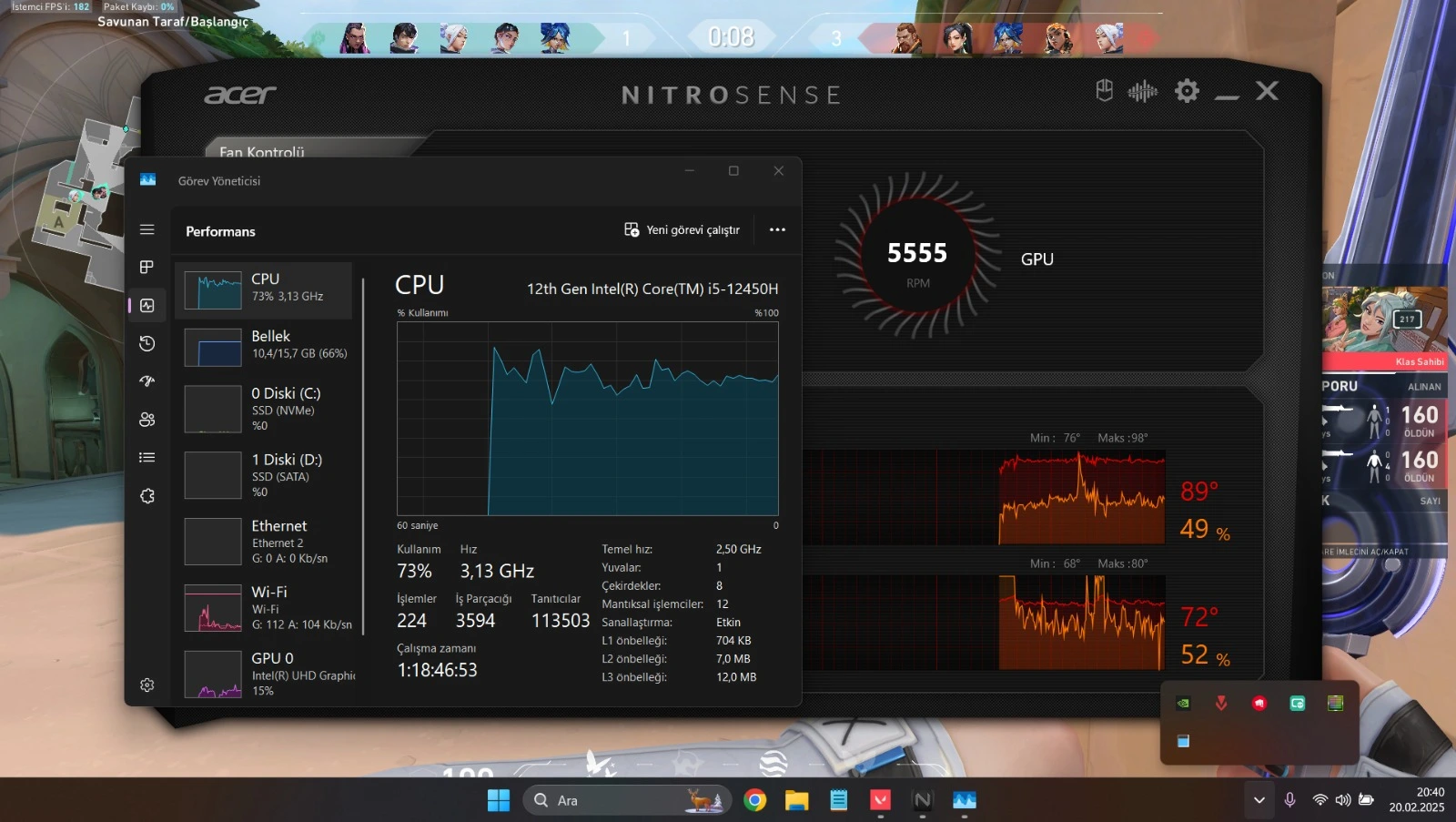Open Task Manager settings gear in sidebar
The width and height of the screenshot is (1456, 822).
click(x=147, y=685)
